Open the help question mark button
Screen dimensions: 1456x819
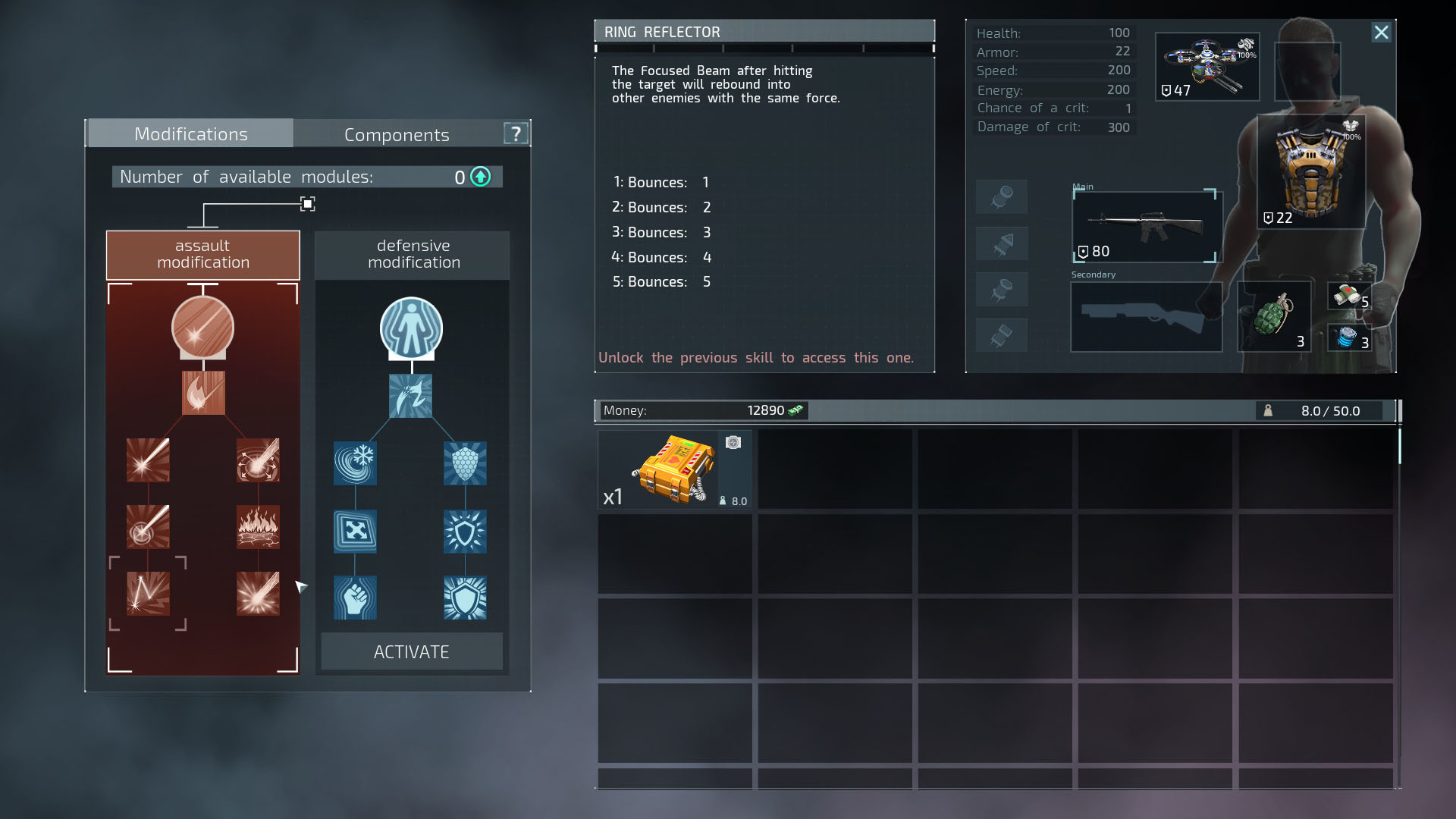(x=516, y=134)
